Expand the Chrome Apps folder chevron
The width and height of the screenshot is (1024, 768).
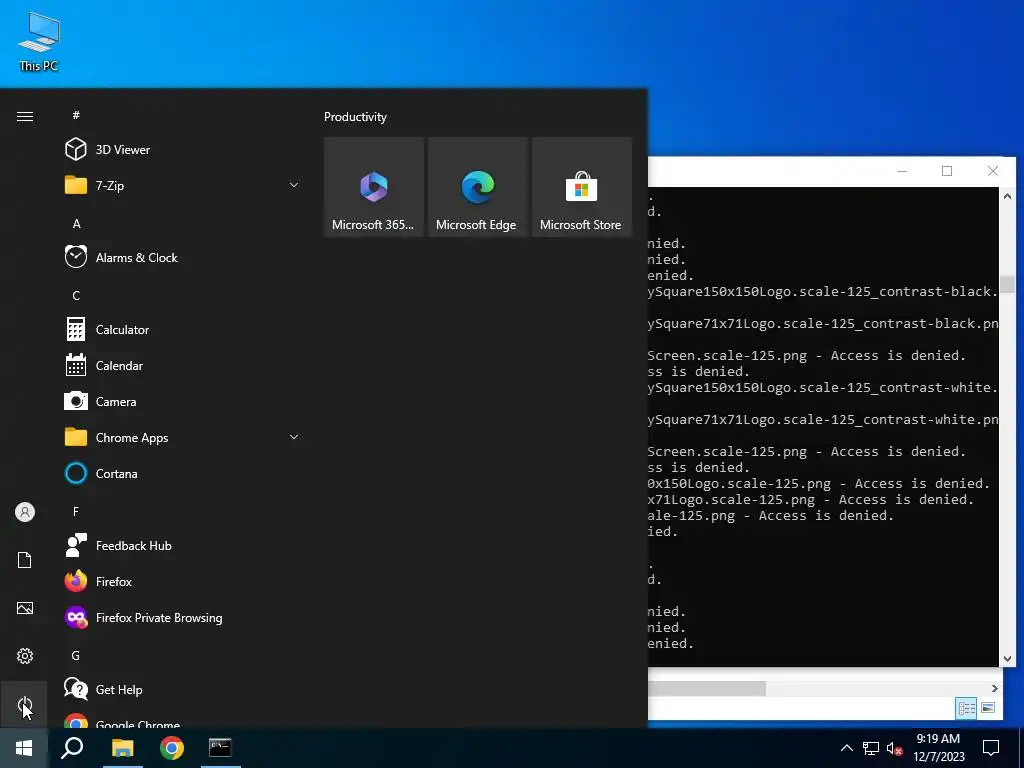pos(294,437)
